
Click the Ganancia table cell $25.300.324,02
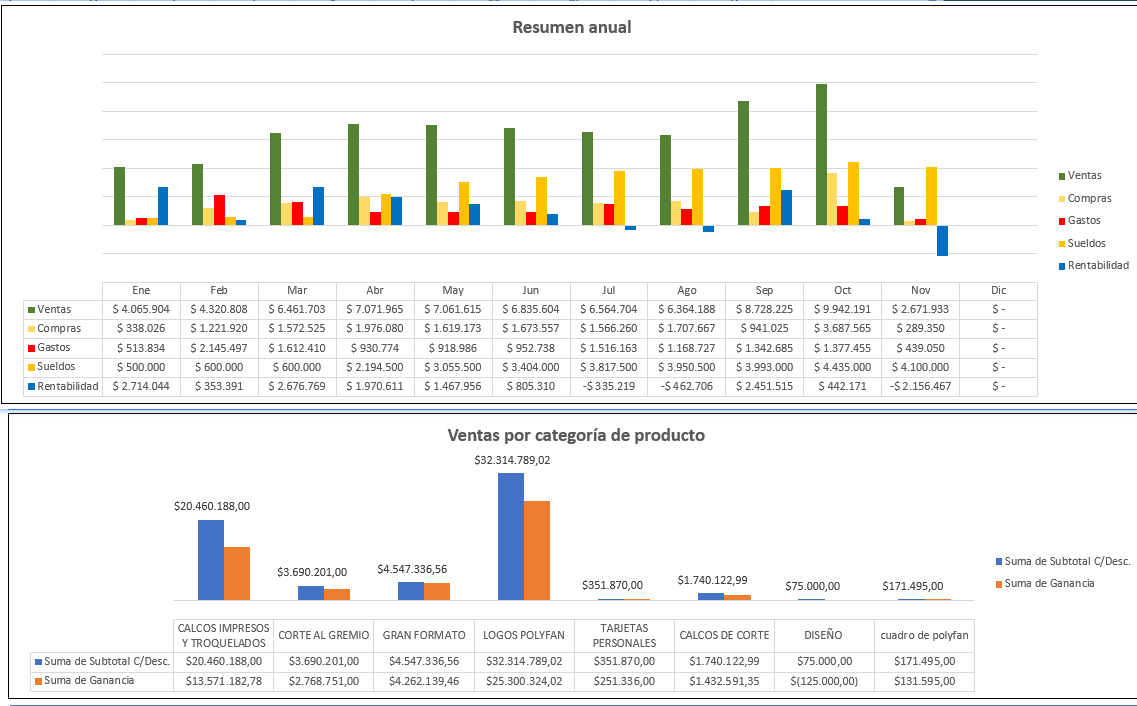(524, 681)
